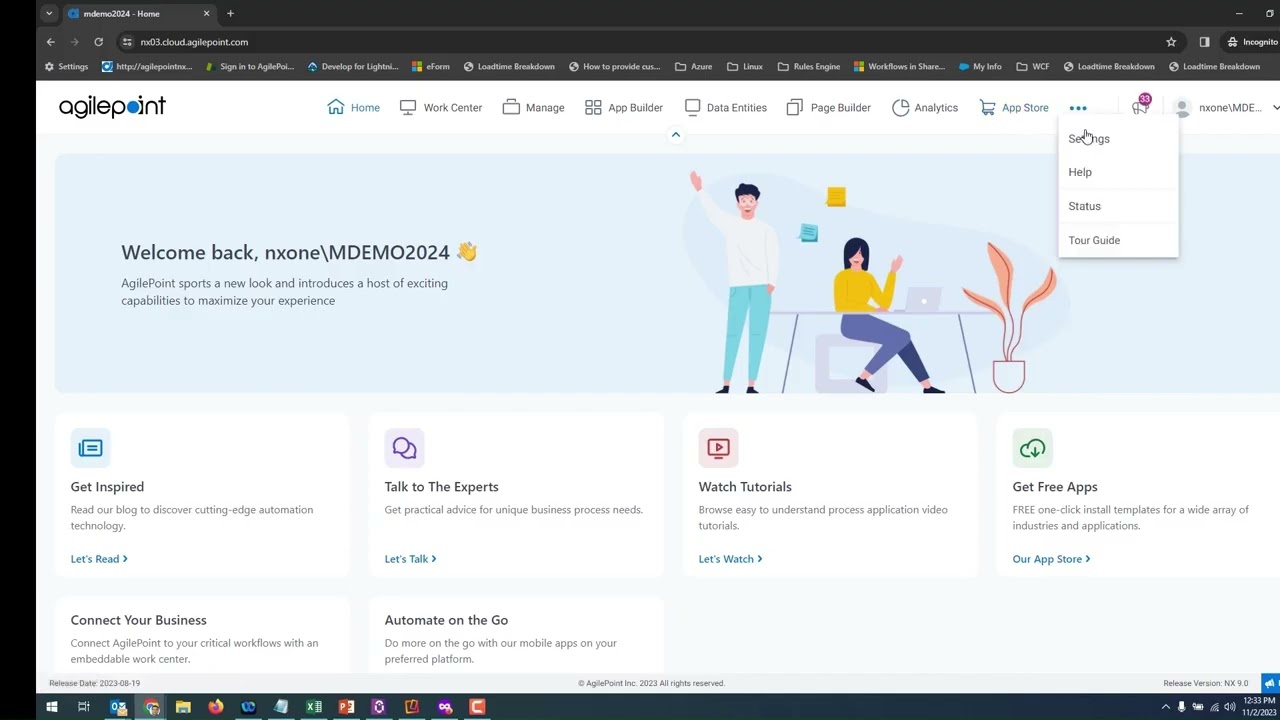Click the Watch Tutorials video icon

point(718,448)
